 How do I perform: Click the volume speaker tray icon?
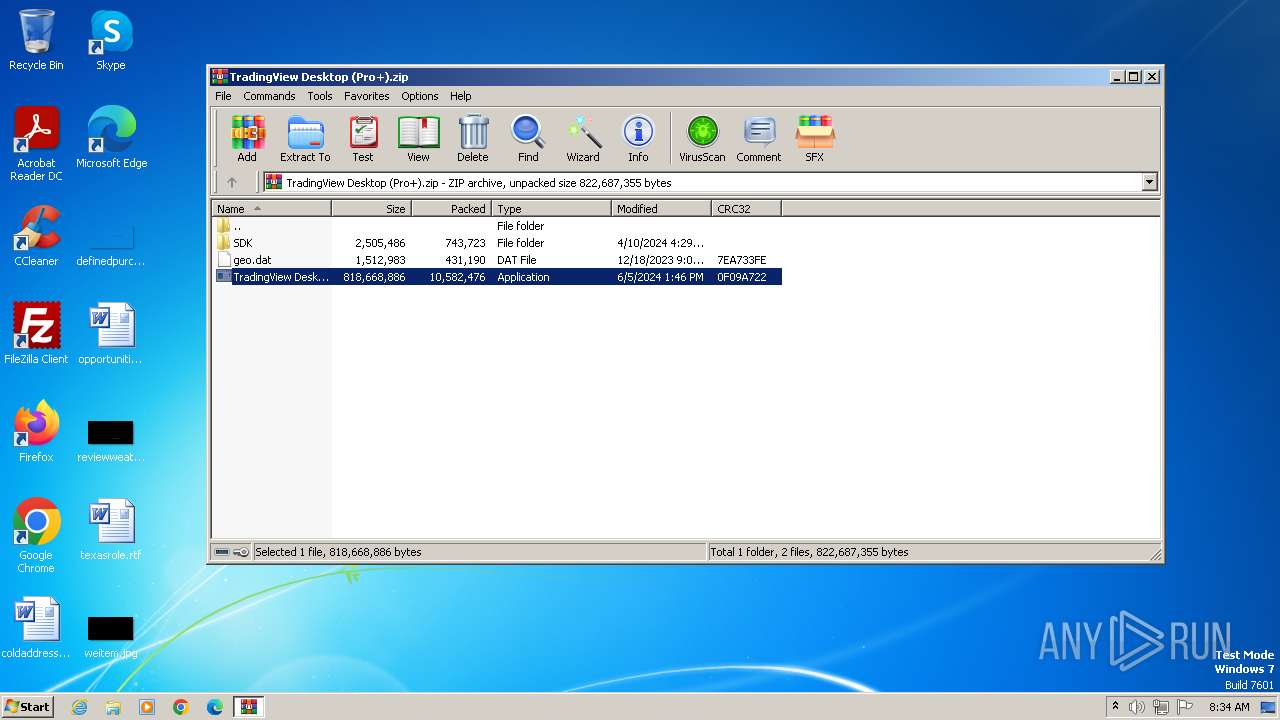(x=1136, y=707)
